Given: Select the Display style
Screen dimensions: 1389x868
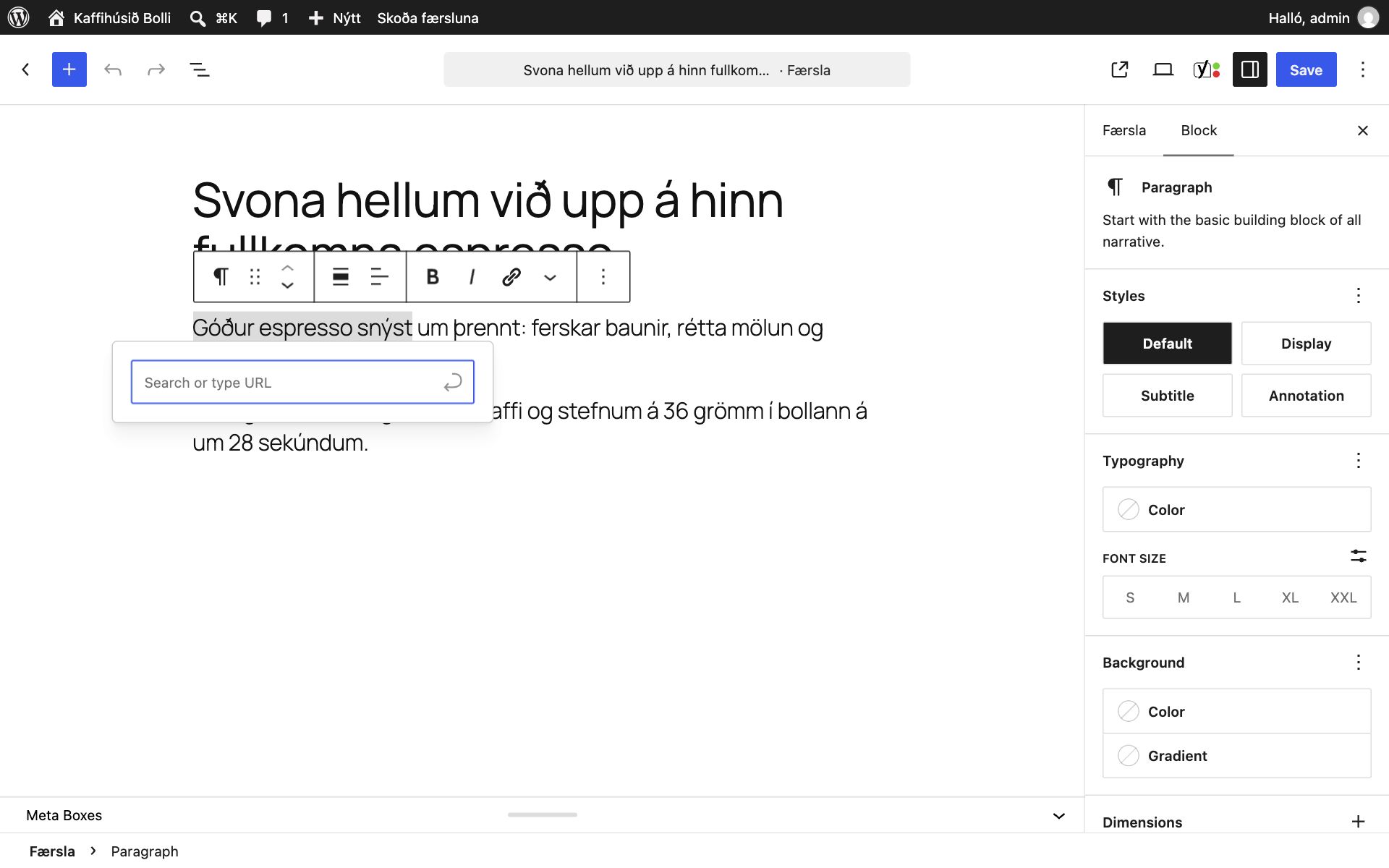Looking at the screenshot, I should click(1306, 343).
